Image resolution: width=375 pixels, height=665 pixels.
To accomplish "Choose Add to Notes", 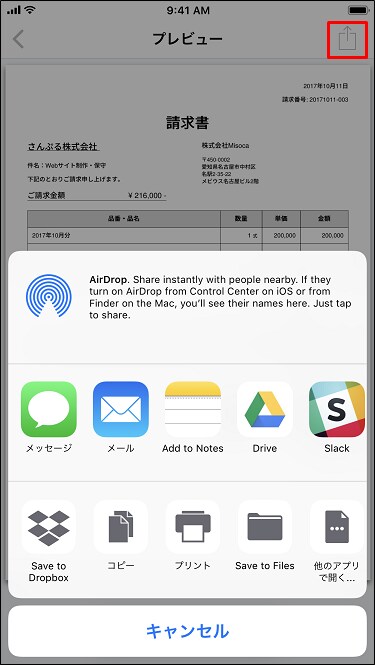I will pyautogui.click(x=193, y=409).
